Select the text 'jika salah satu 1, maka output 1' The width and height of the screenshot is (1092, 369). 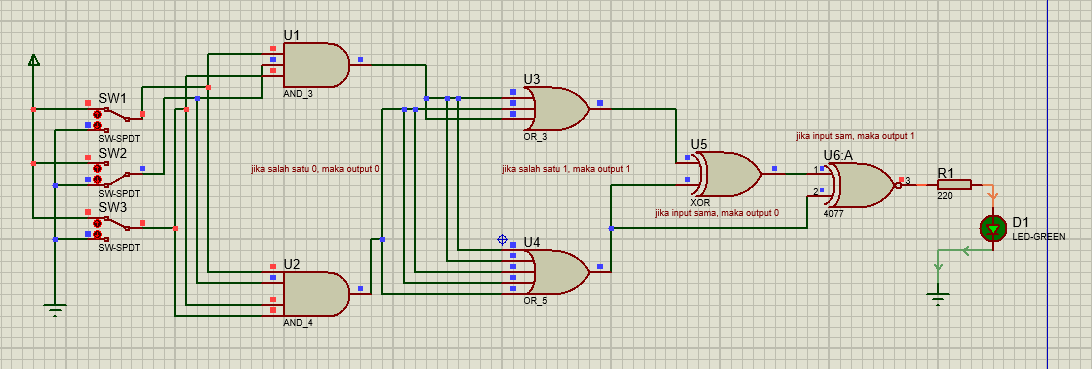[x=566, y=169]
